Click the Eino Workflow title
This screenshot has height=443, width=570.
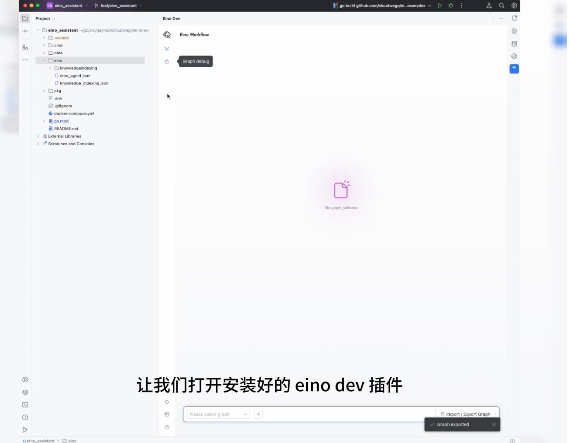[x=194, y=35]
